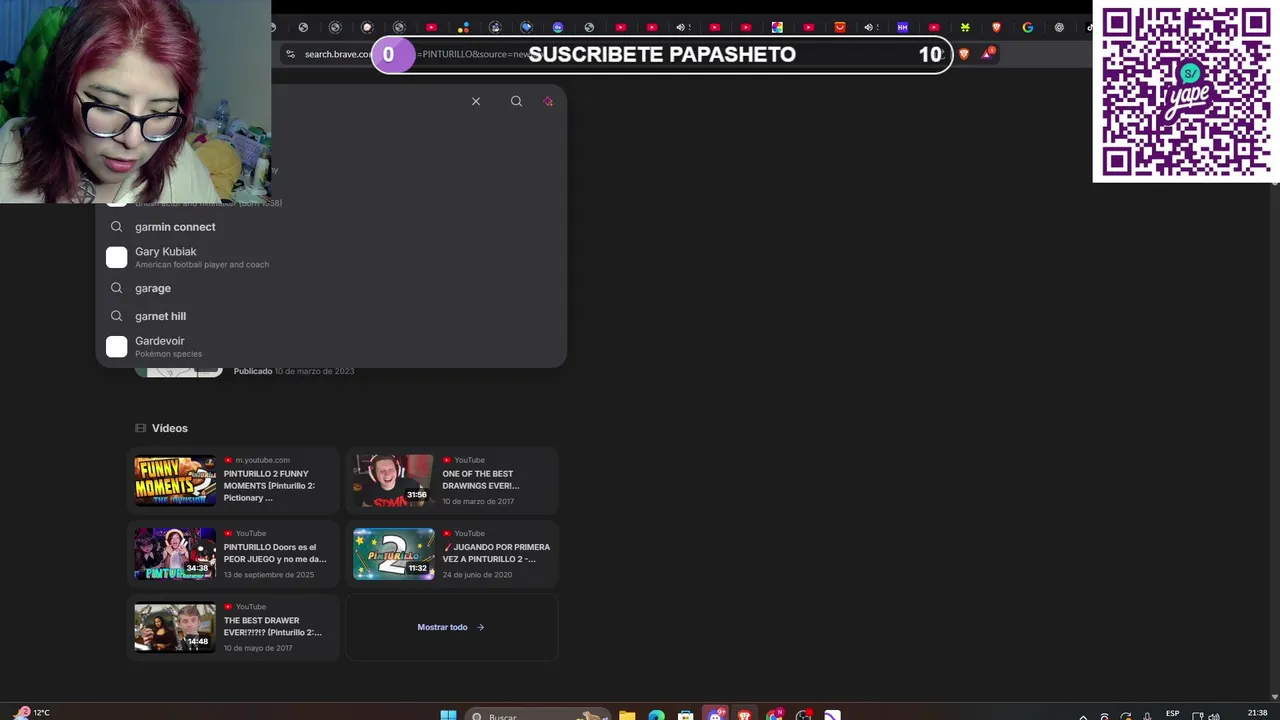Viewport: 1280px width, 720px height.
Task: Select the 'Gary Kubiak' suggestion
Action: coord(331,257)
